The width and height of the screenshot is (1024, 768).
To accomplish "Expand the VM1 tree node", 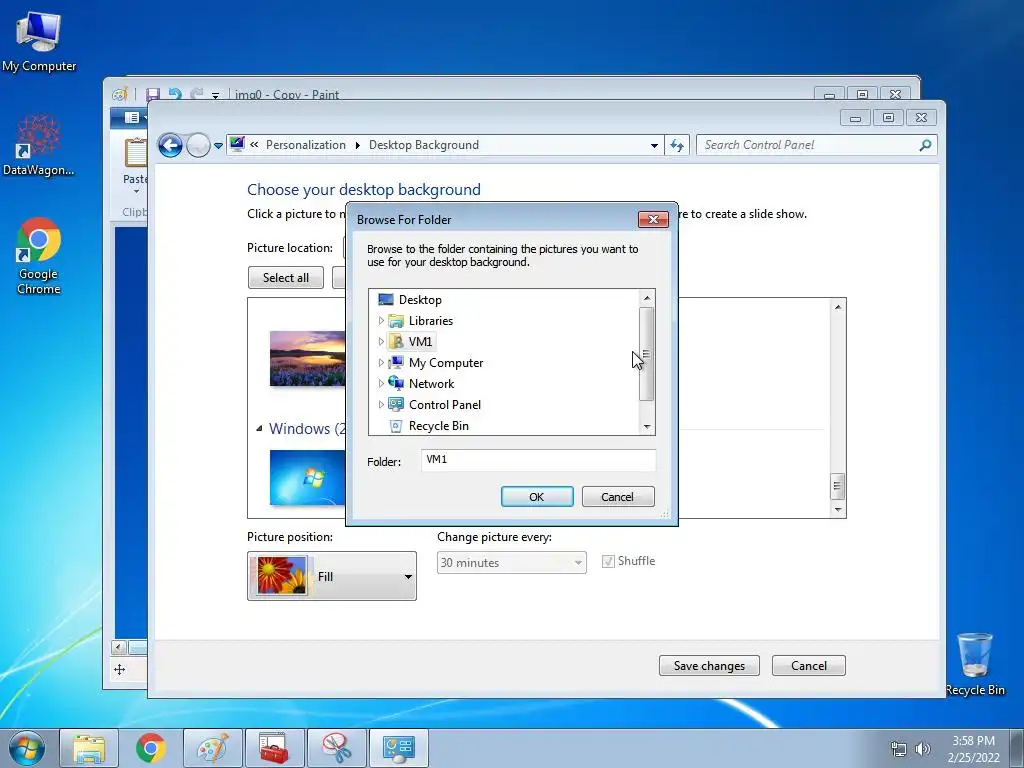I will (x=381, y=342).
